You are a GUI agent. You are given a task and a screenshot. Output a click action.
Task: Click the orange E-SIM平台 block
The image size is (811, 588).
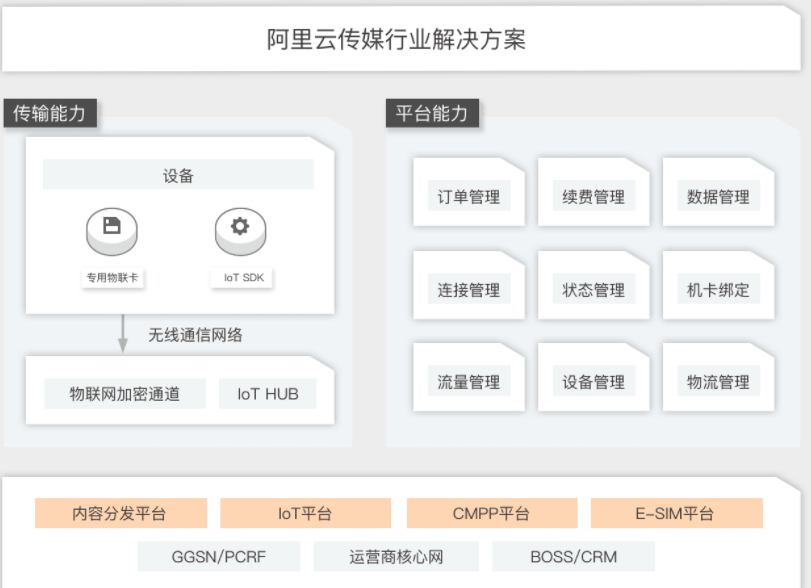pyautogui.click(x=677, y=513)
